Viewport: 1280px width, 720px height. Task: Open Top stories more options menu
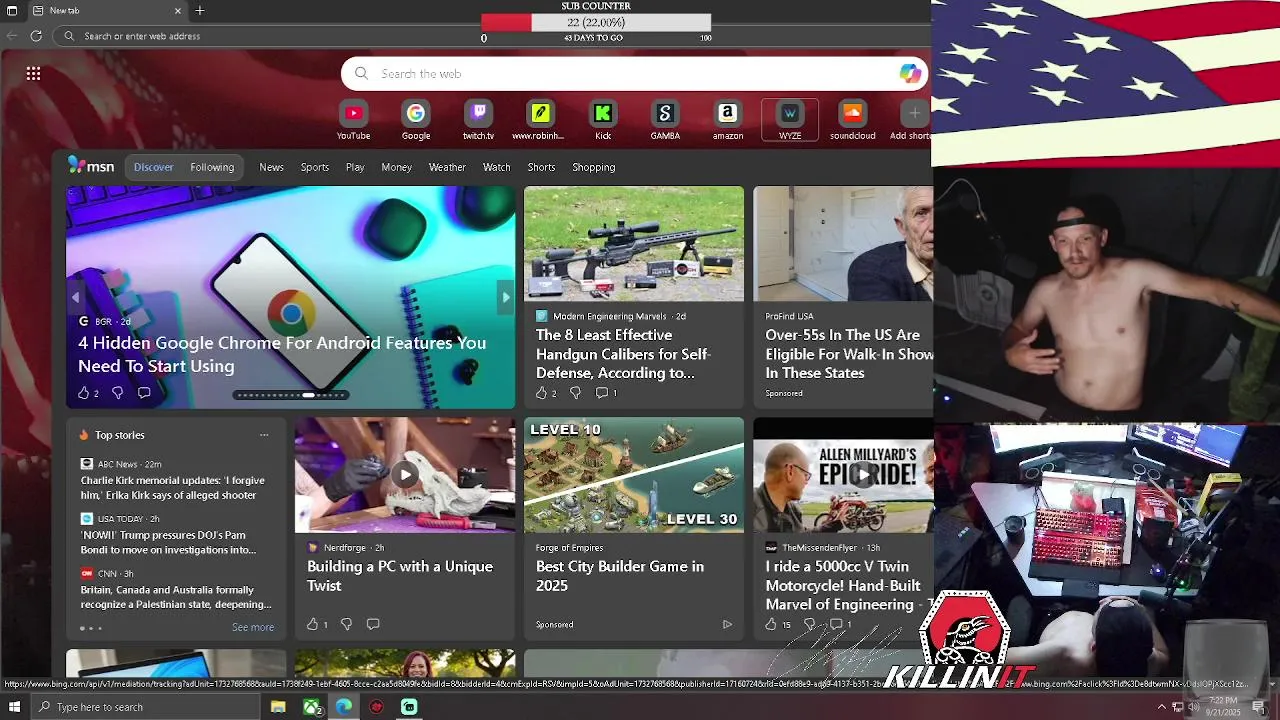click(x=264, y=435)
